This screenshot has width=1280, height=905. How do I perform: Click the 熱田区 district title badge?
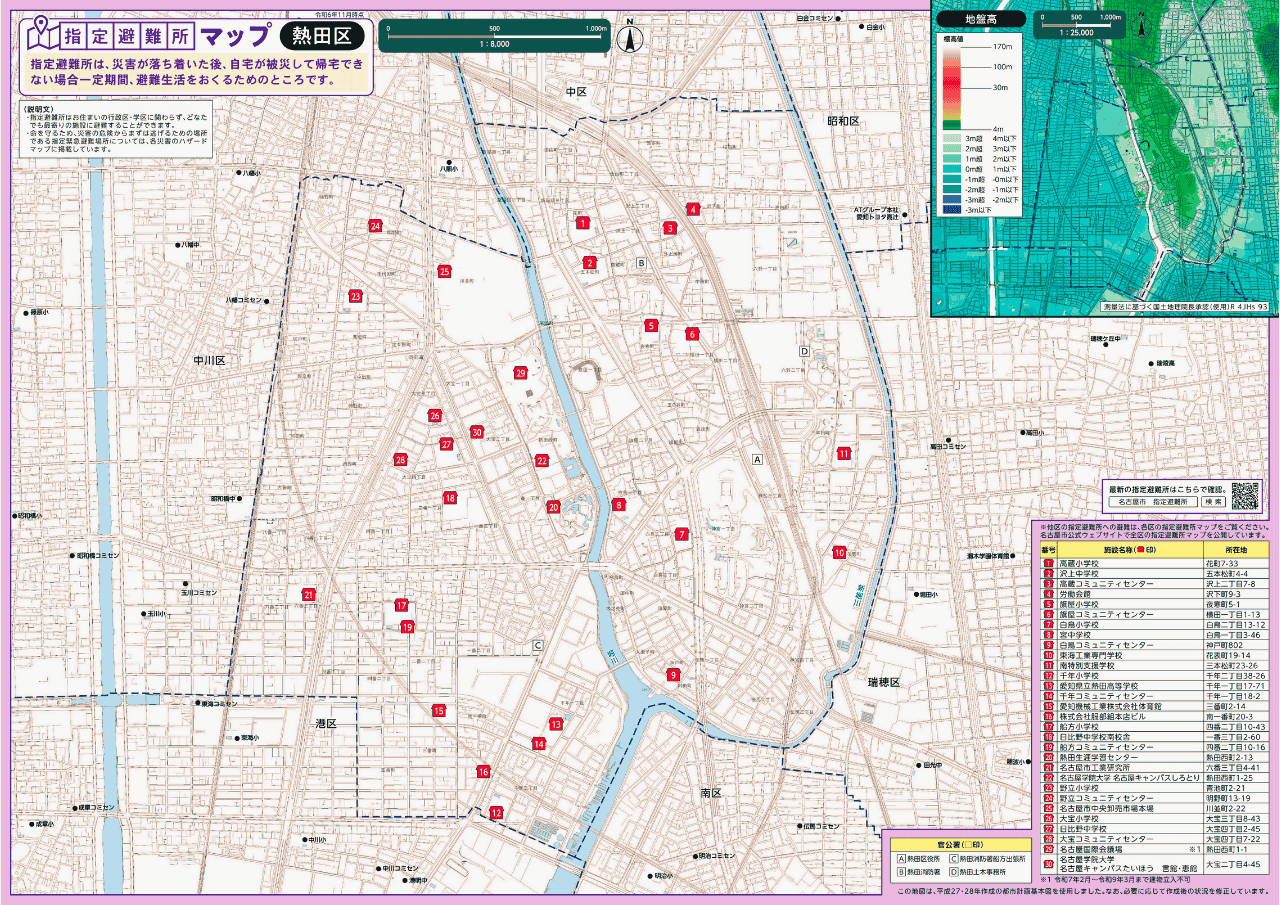tap(321, 37)
